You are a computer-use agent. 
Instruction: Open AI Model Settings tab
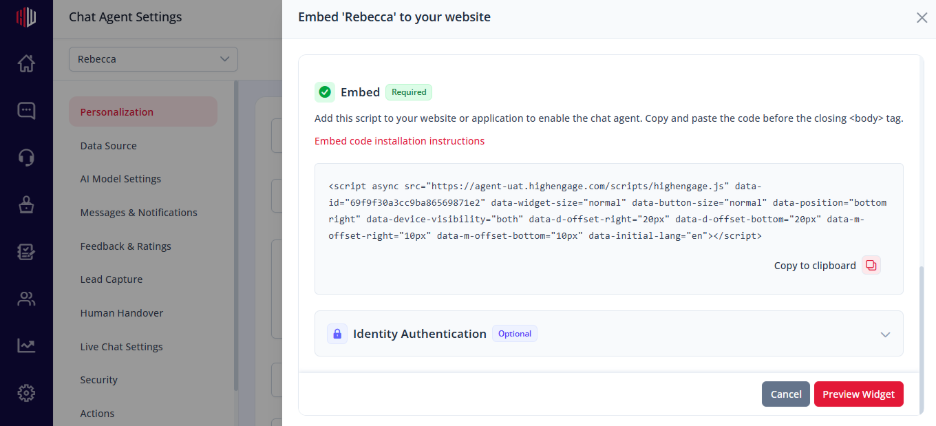tap(121, 179)
